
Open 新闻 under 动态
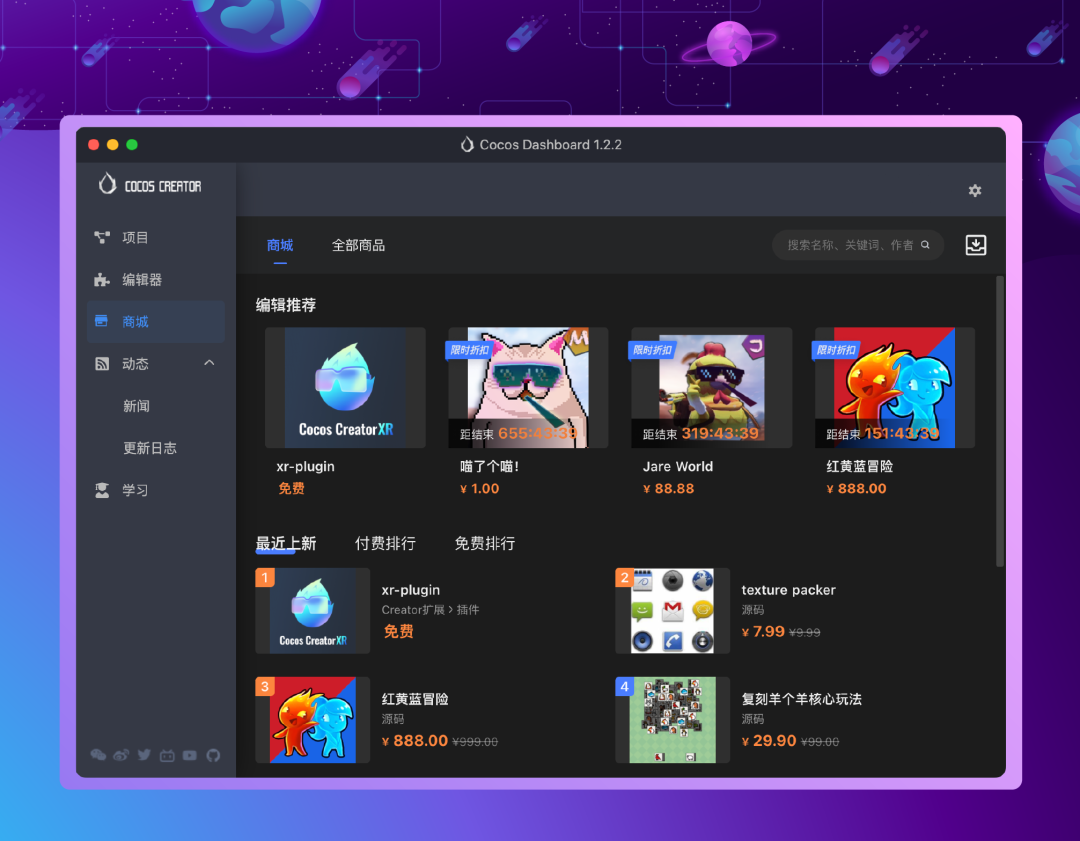137,406
